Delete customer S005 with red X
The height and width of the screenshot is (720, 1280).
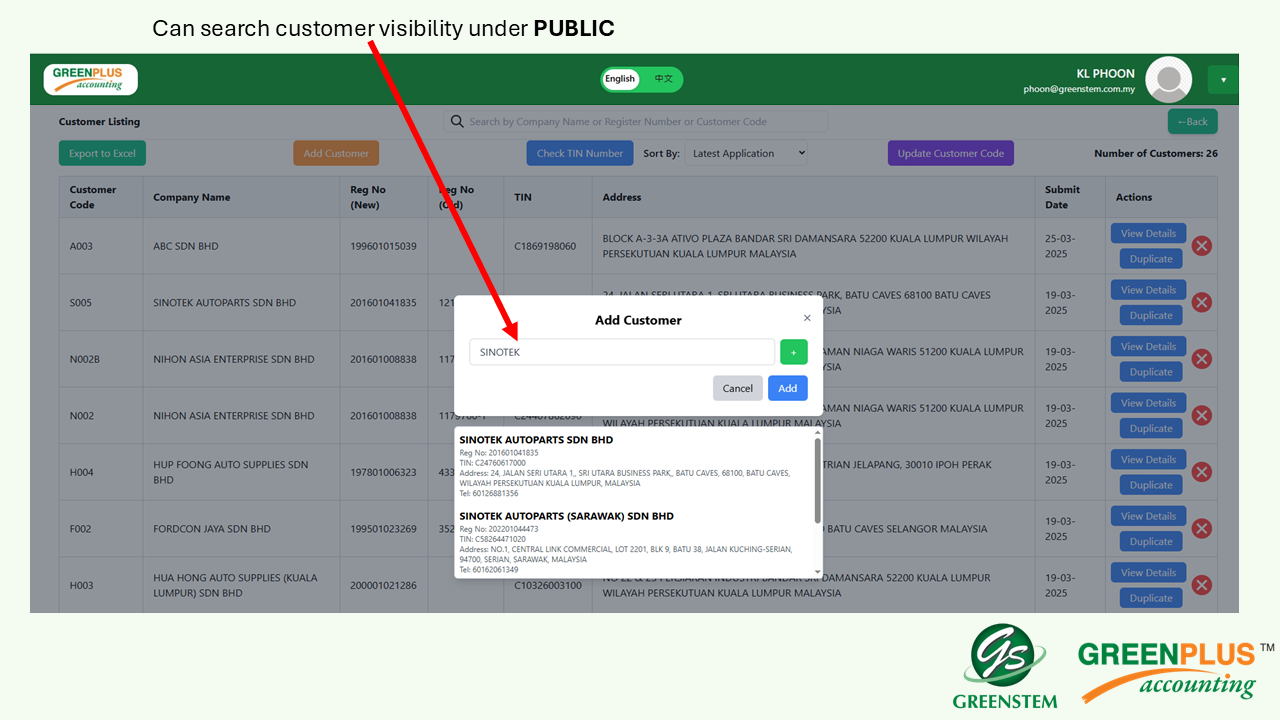tap(1202, 302)
